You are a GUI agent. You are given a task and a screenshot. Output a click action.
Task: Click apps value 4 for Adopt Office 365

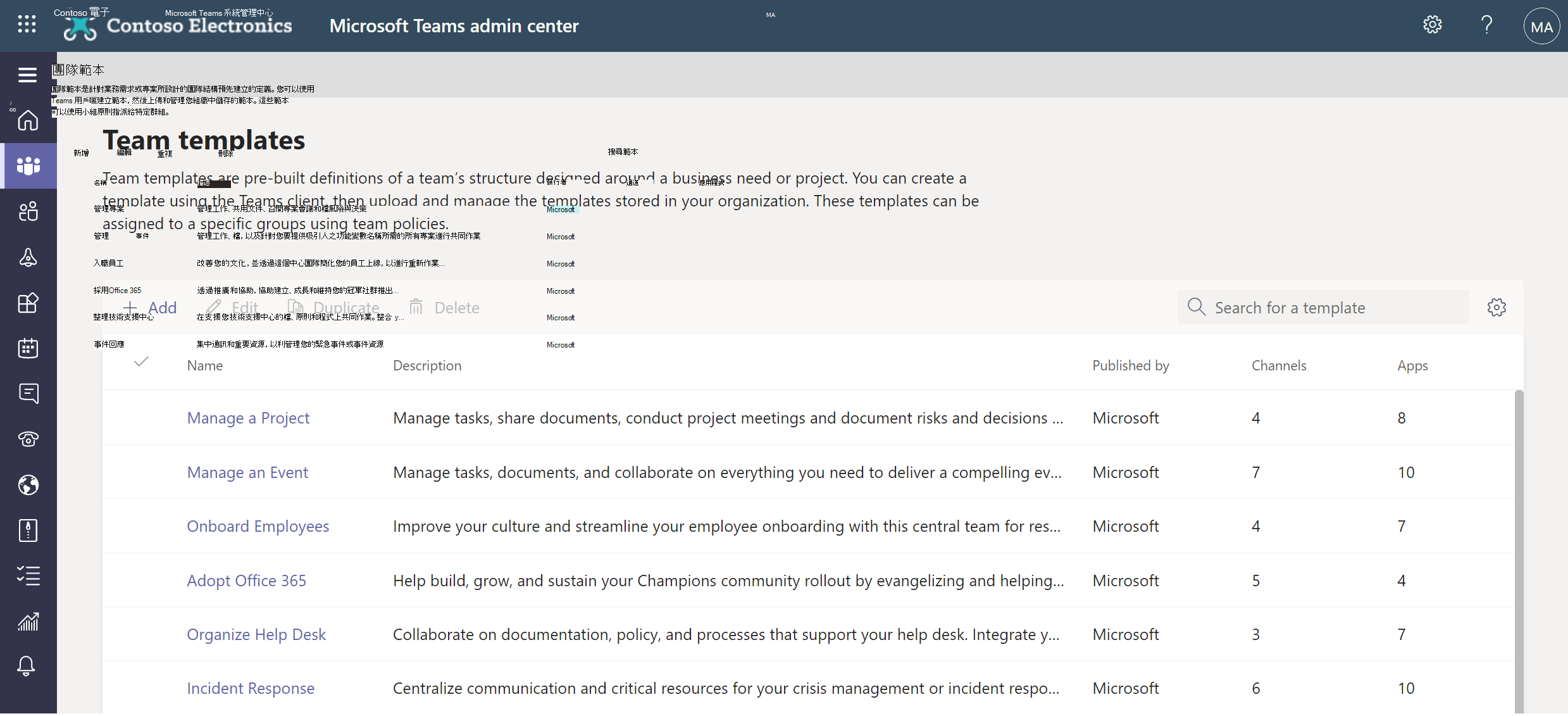[1402, 581]
